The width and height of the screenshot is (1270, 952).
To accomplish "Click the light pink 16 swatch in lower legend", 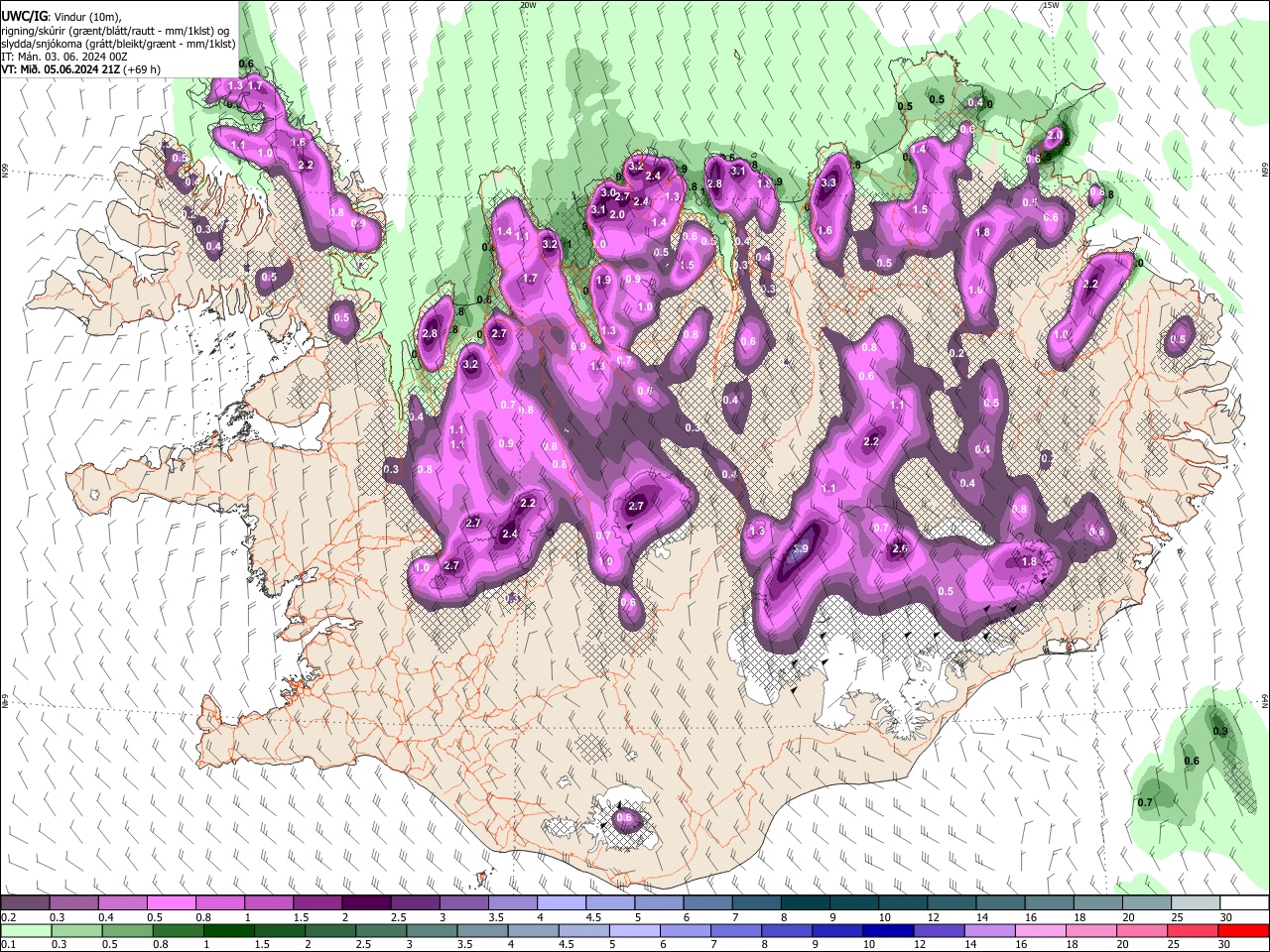I will tap(1041, 930).
